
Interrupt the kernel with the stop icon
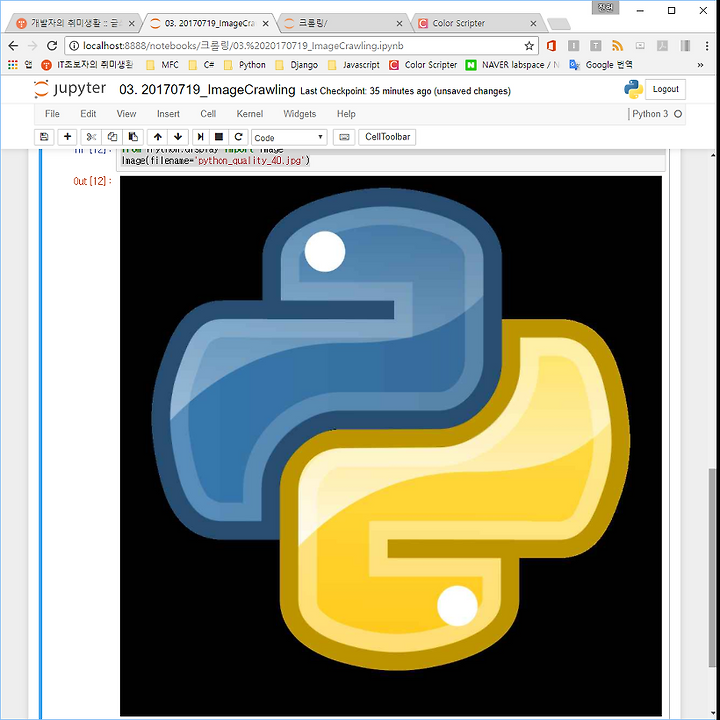(219, 137)
